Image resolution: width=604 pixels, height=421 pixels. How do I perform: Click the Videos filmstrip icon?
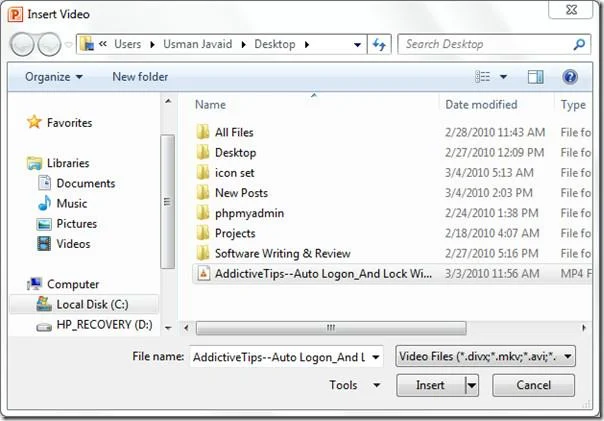(x=44, y=243)
